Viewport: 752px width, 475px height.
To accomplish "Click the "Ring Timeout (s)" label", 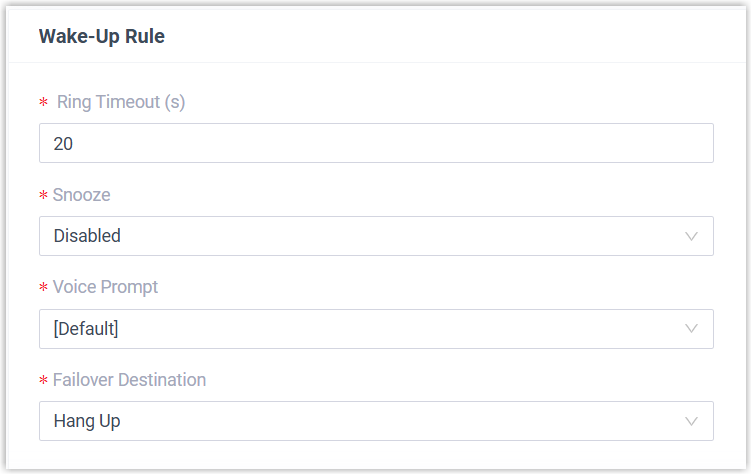I will point(121,101).
